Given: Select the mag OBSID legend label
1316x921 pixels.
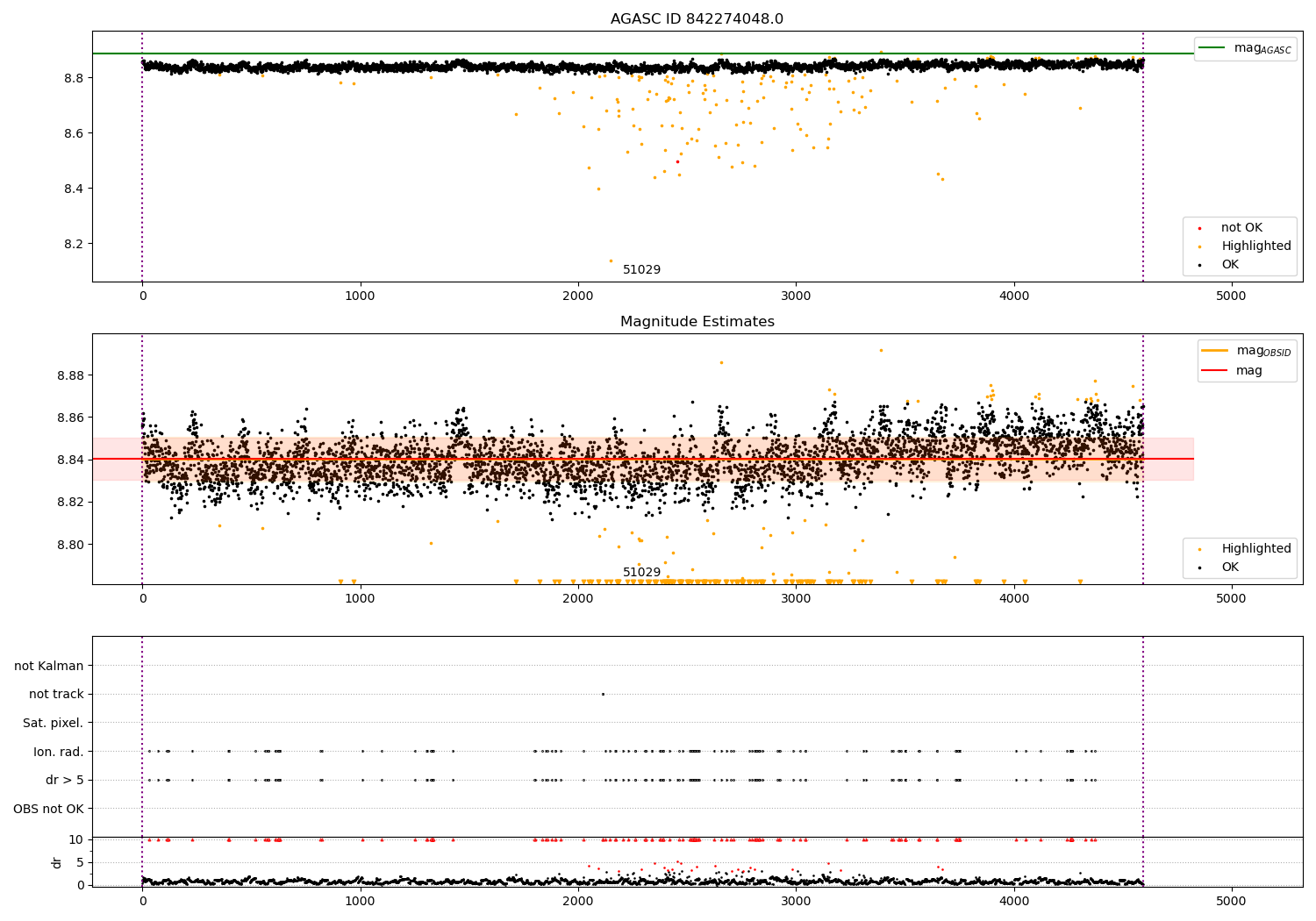Looking at the screenshot, I should (1263, 351).
